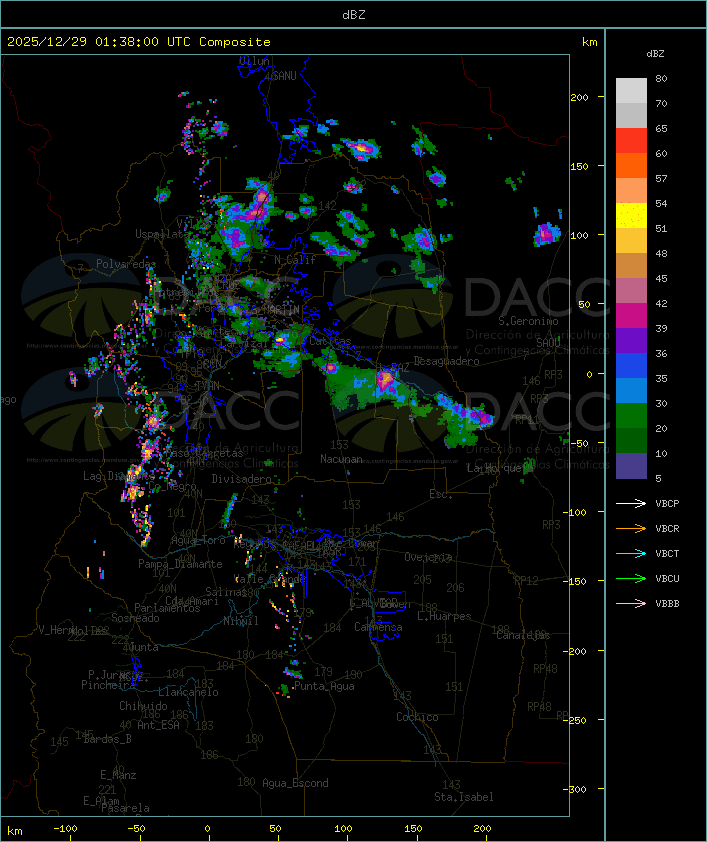Click the white VBCP arrow icon

pyautogui.click(x=631, y=503)
